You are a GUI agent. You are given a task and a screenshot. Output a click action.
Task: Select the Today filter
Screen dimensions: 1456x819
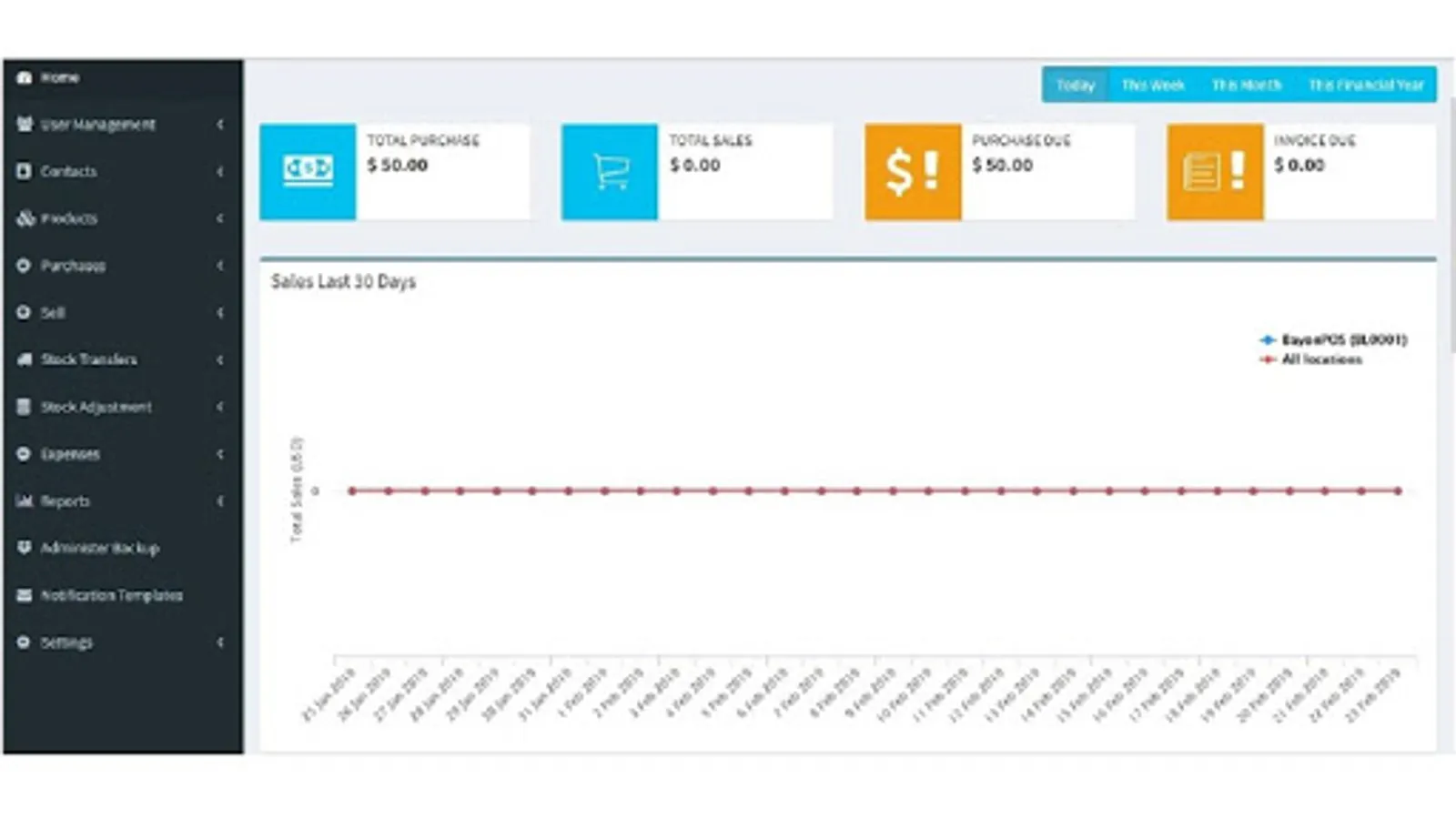1076,85
